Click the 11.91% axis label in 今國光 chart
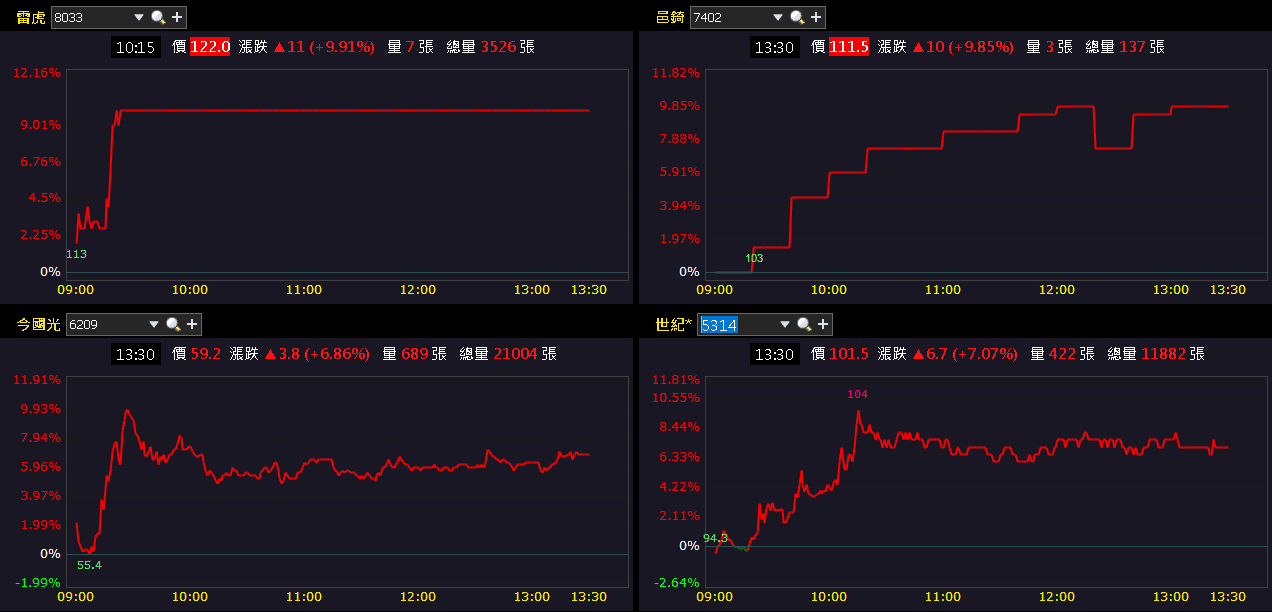 37,380
